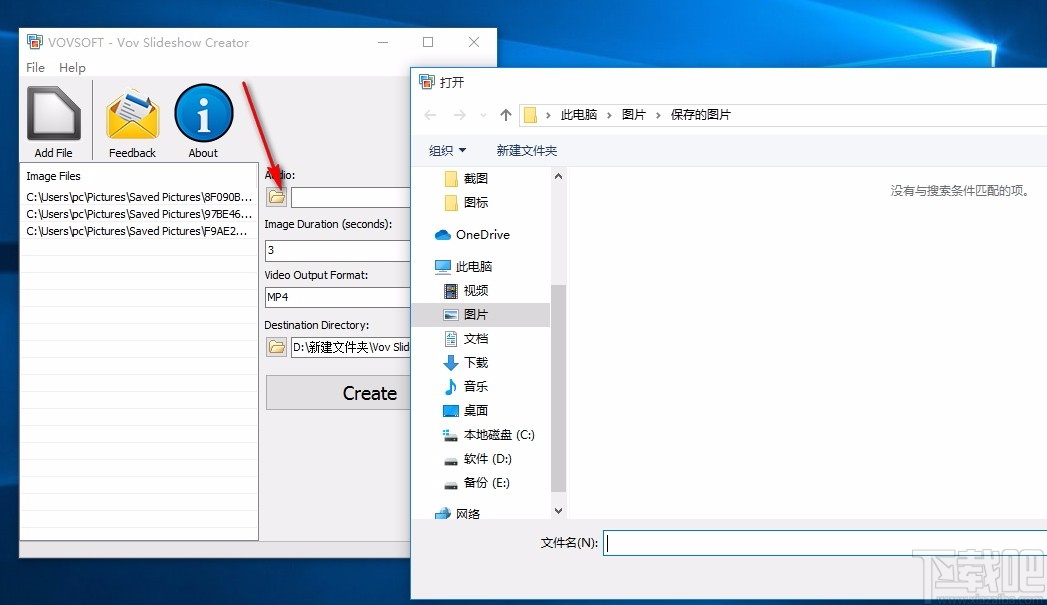Click the back navigation arrow in the dialog

click(x=430, y=114)
